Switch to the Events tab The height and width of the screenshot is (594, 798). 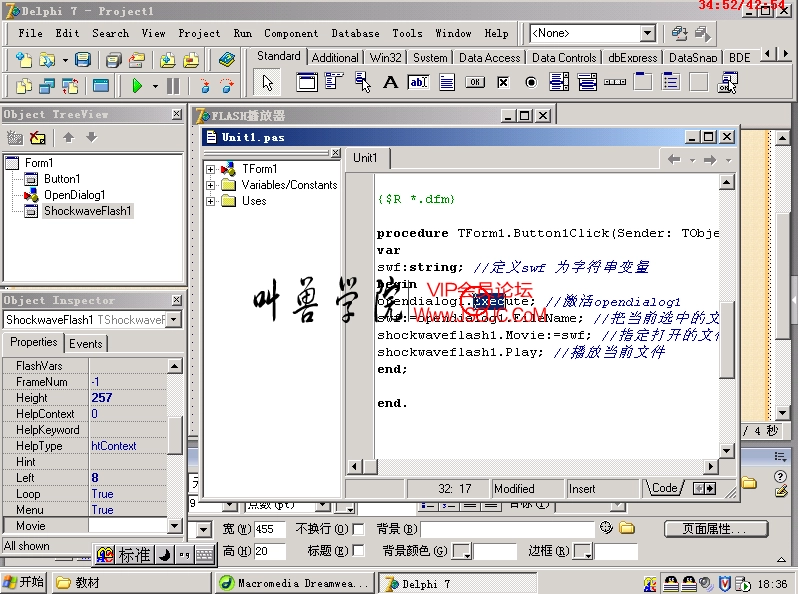click(86, 344)
